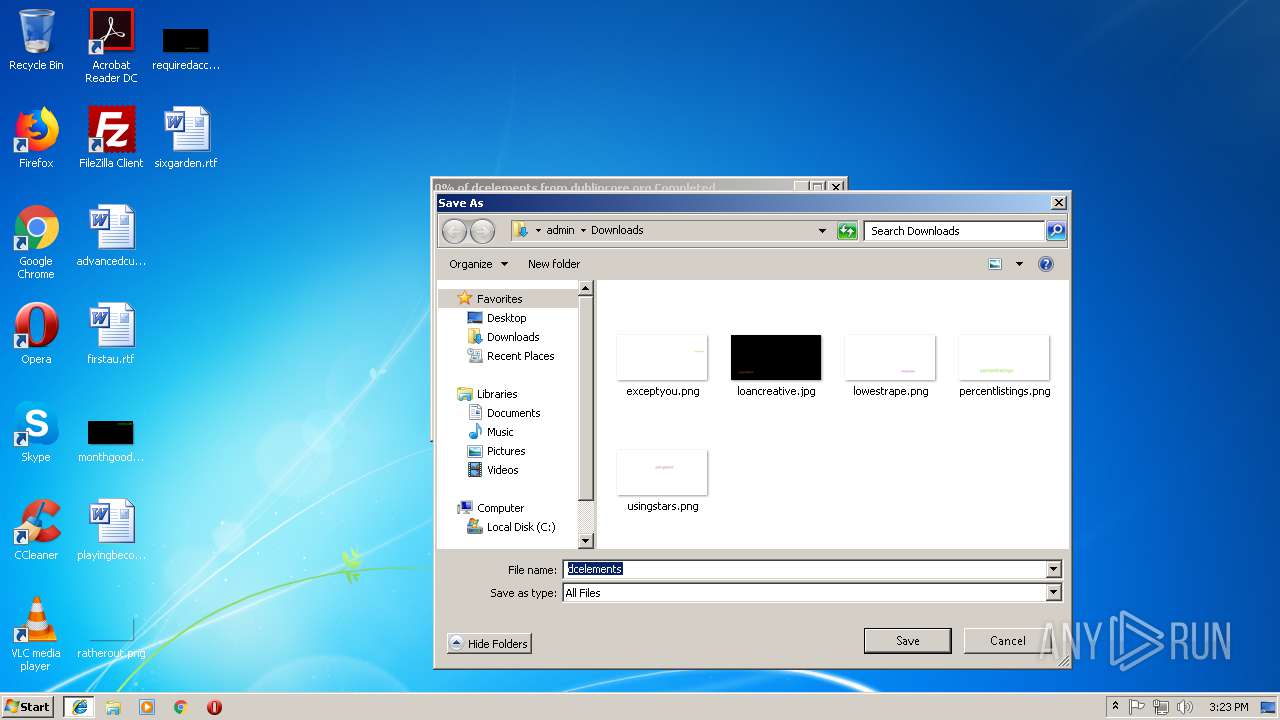Open Recent Places in navigation pane
The width and height of the screenshot is (1280, 720).
tap(520, 356)
